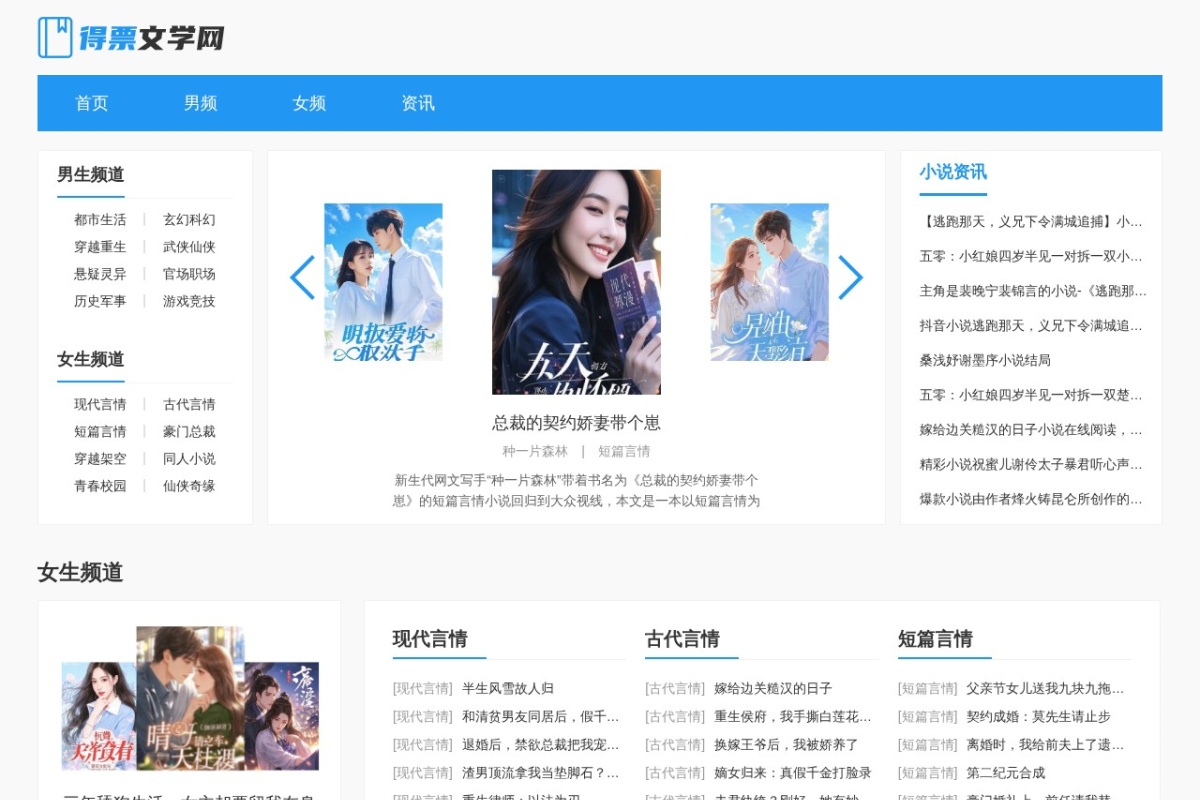
Task: Select 穿越架空 category
Action: [100, 458]
